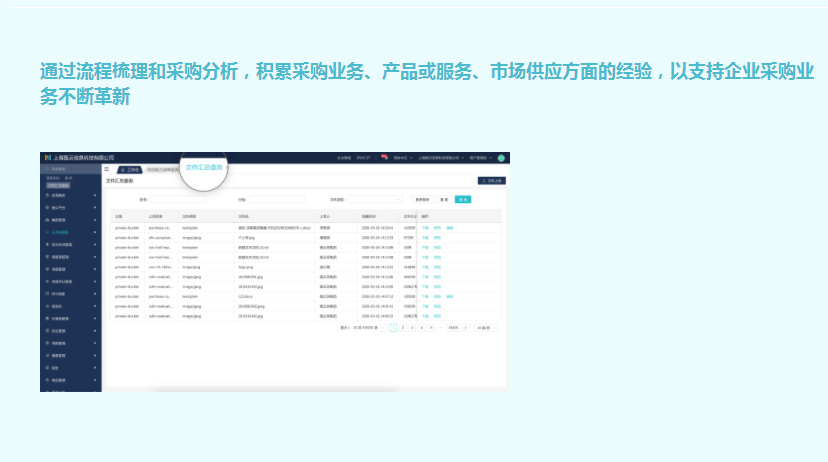
Task: Click the logo.png file name cell
Action: [x=275, y=267]
